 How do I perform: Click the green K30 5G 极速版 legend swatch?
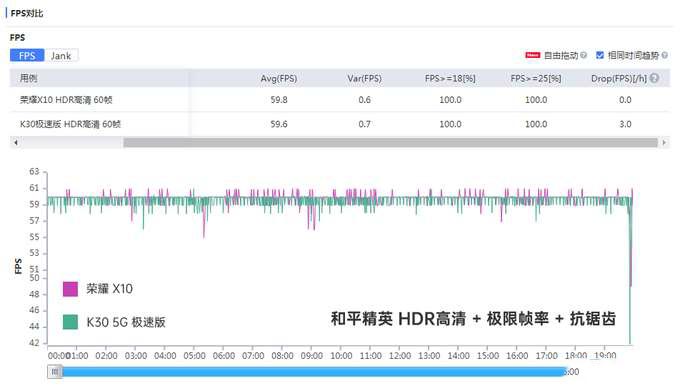click(x=70, y=322)
